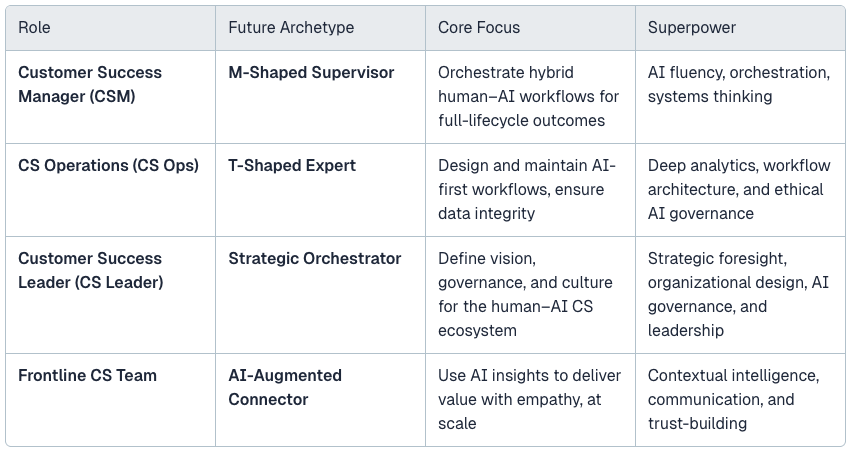Screen dimensions: 857x455
Task: Click the Contextual intelligence, communication cell
Action: [x=740, y=400]
